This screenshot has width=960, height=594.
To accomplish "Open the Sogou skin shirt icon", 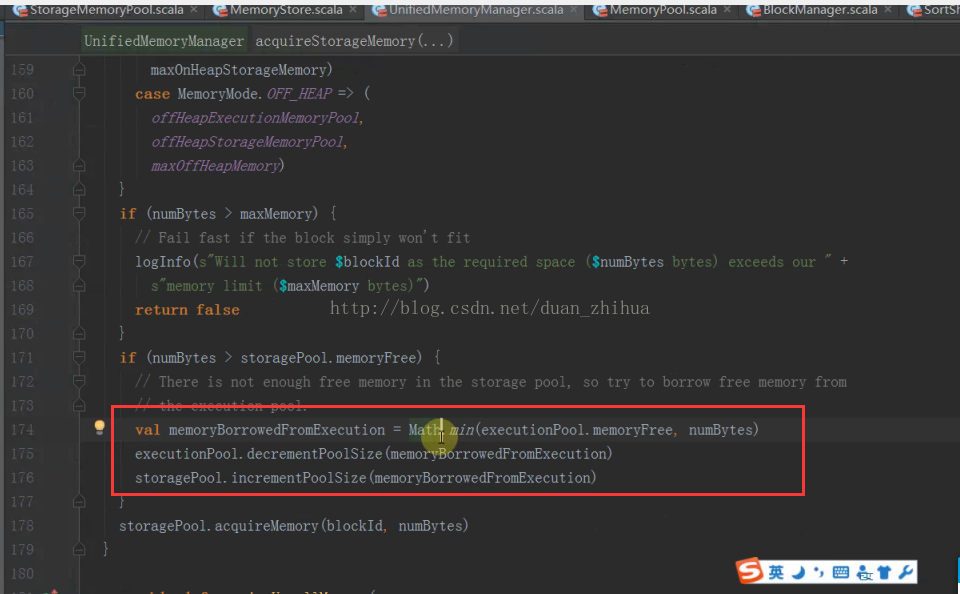I will click(884, 573).
